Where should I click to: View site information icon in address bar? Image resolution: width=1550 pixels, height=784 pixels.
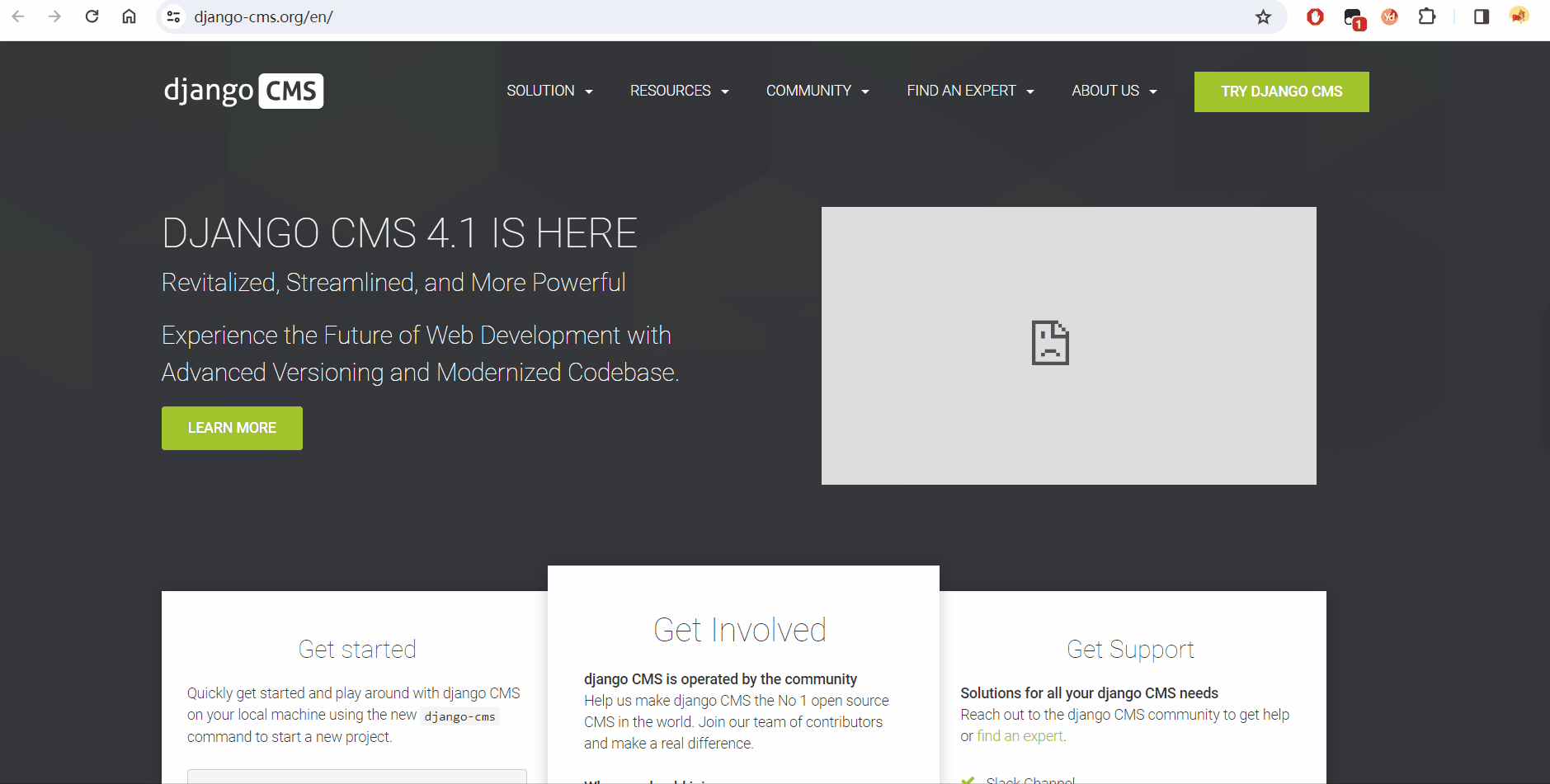pyautogui.click(x=173, y=16)
